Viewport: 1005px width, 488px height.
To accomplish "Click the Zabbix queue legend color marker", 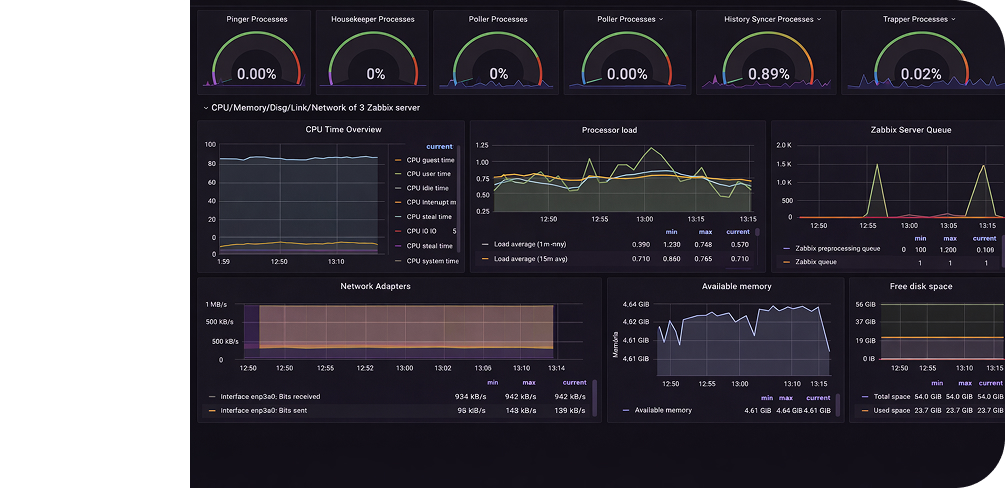I will tap(786, 262).
